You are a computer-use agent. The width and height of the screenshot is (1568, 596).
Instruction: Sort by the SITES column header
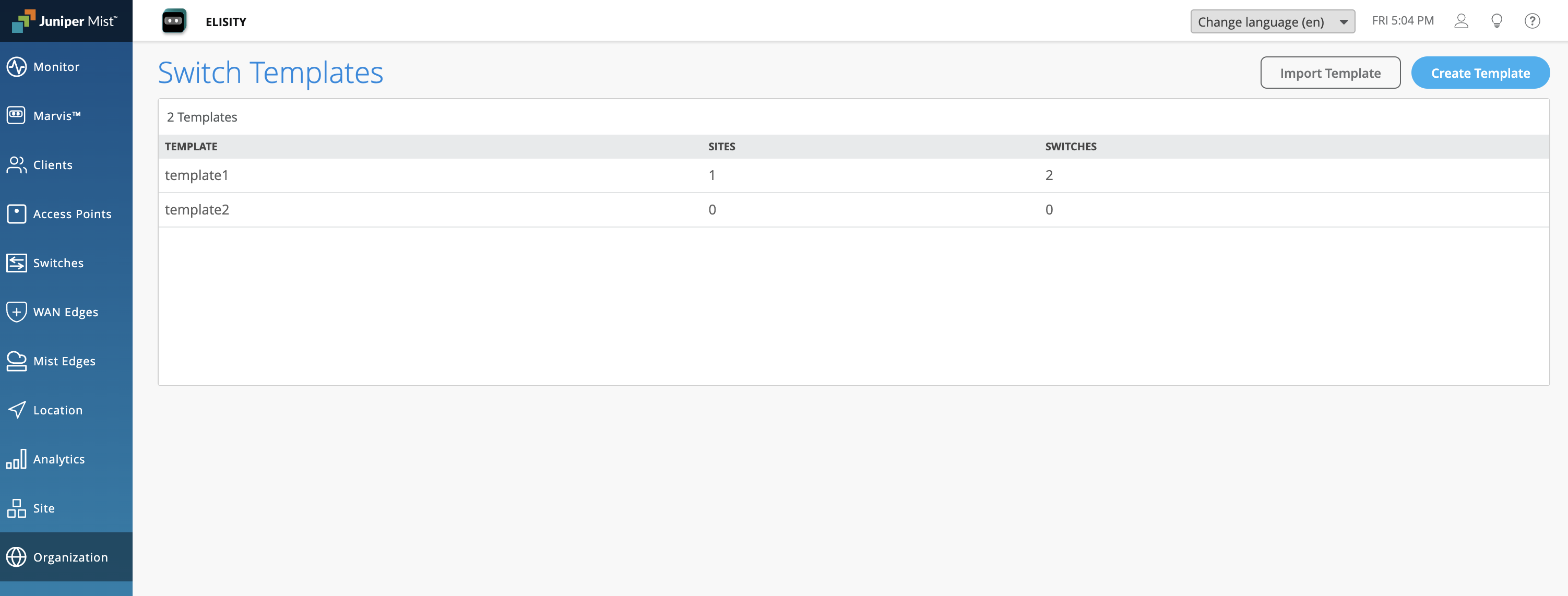[721, 147]
